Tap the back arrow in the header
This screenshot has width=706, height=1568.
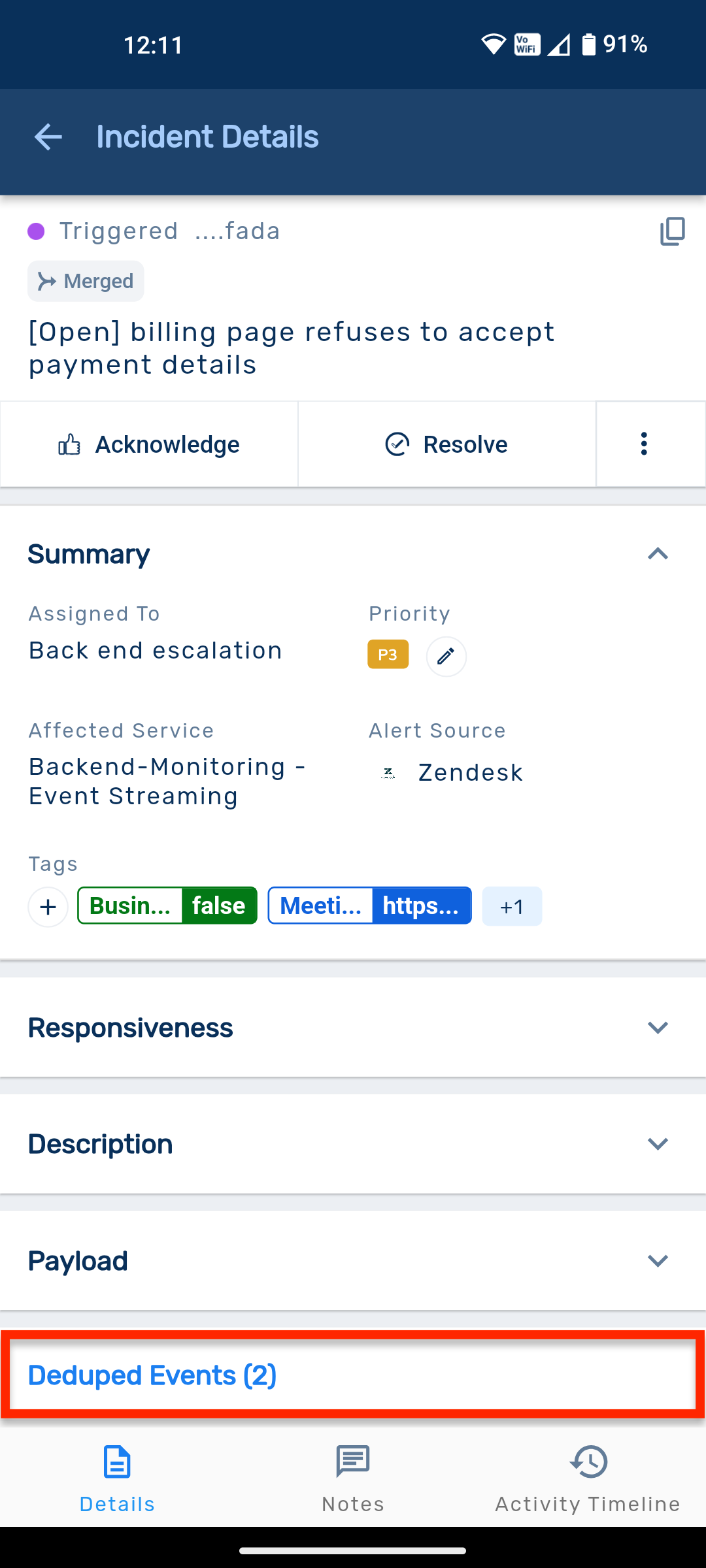click(x=48, y=137)
